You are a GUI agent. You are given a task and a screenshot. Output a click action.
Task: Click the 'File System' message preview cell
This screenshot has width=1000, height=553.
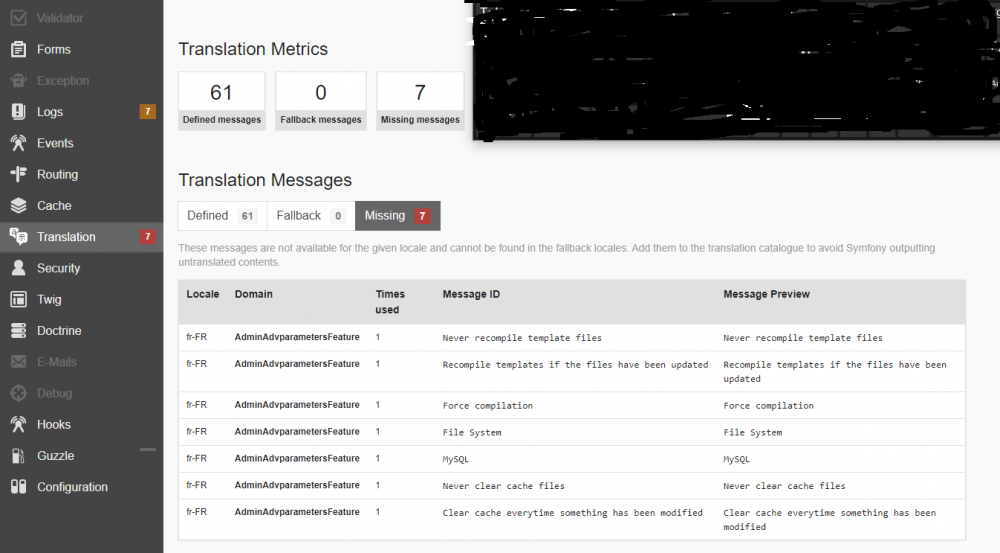[x=753, y=432]
